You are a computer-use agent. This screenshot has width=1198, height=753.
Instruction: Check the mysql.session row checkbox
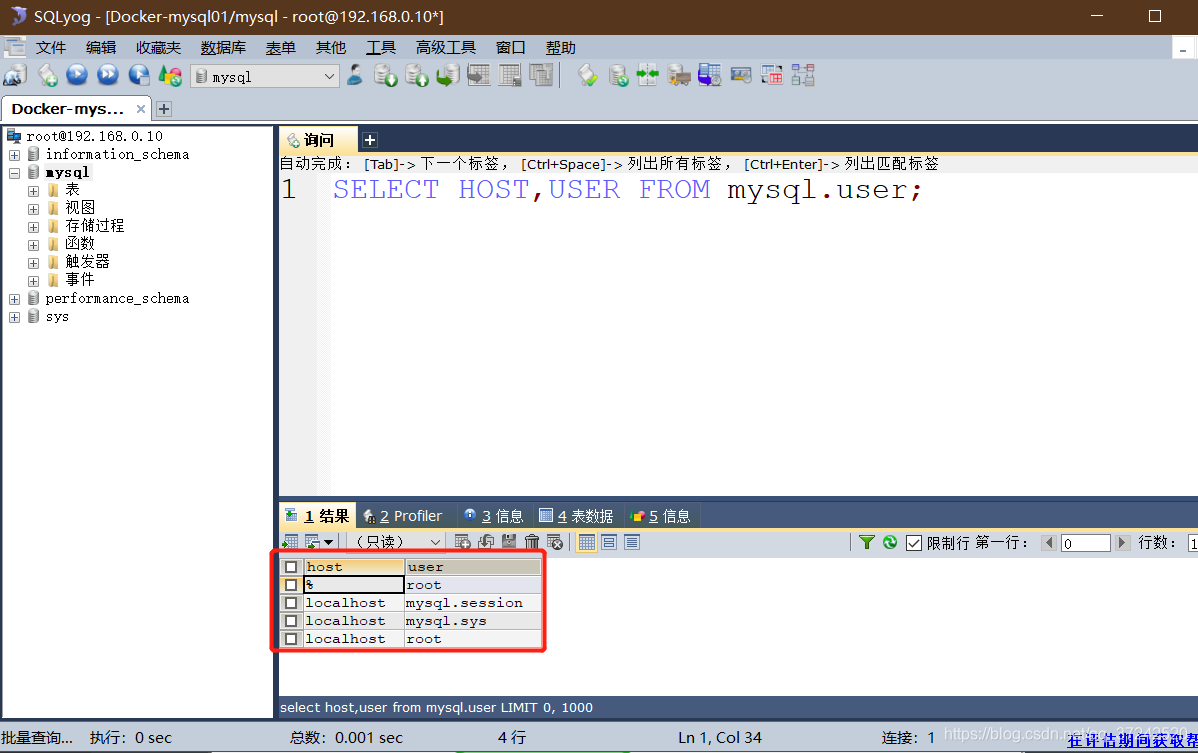point(291,603)
